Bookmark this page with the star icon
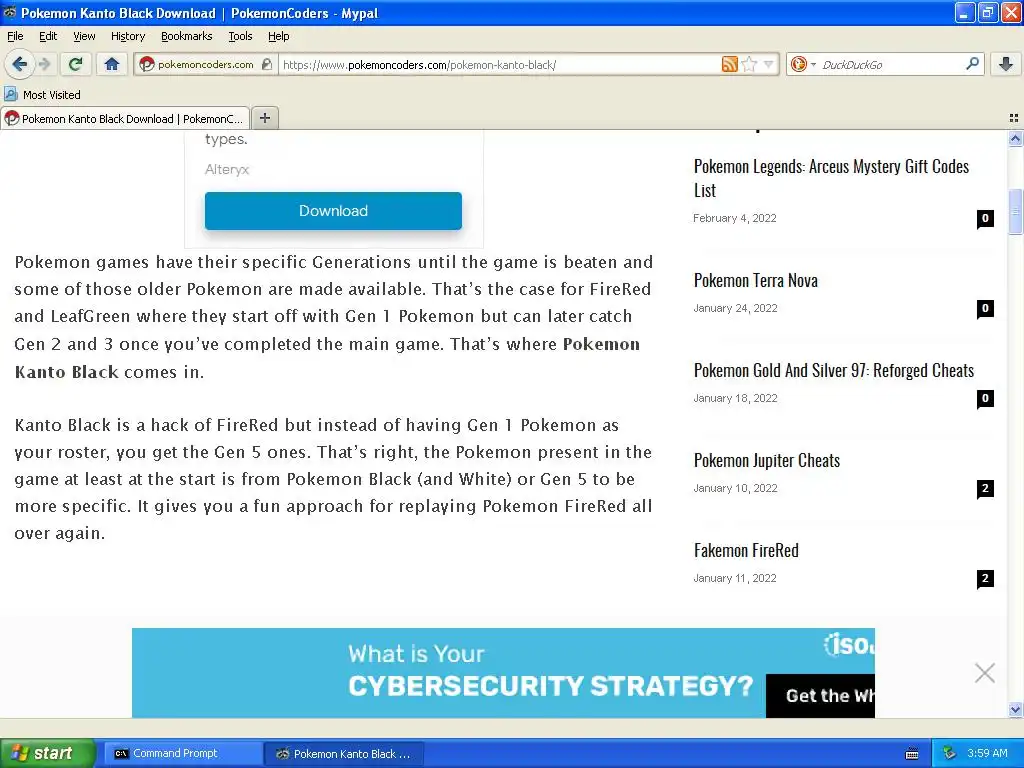 point(749,64)
